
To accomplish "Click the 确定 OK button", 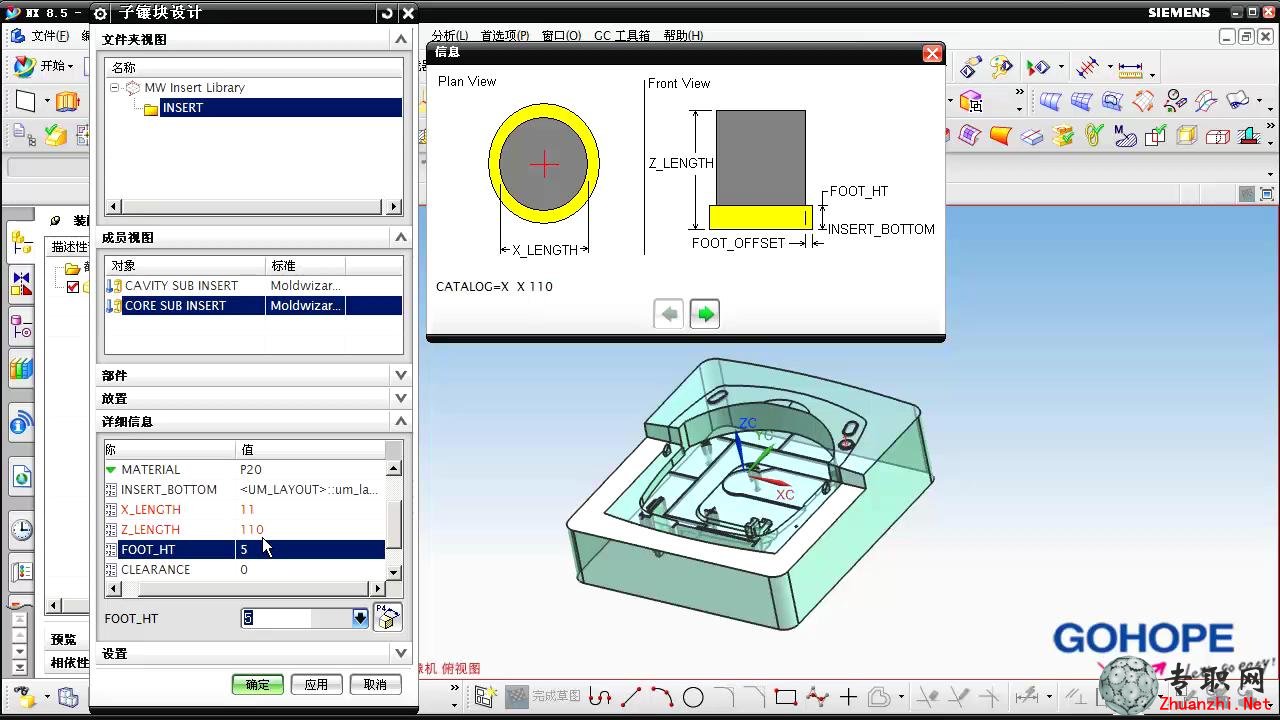I will point(258,684).
